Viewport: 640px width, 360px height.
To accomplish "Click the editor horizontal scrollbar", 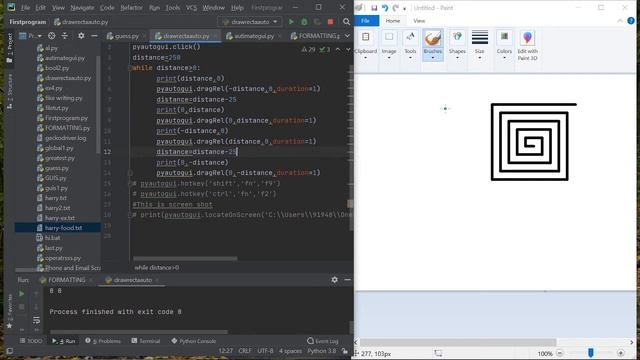I will click(x=185, y=258).
